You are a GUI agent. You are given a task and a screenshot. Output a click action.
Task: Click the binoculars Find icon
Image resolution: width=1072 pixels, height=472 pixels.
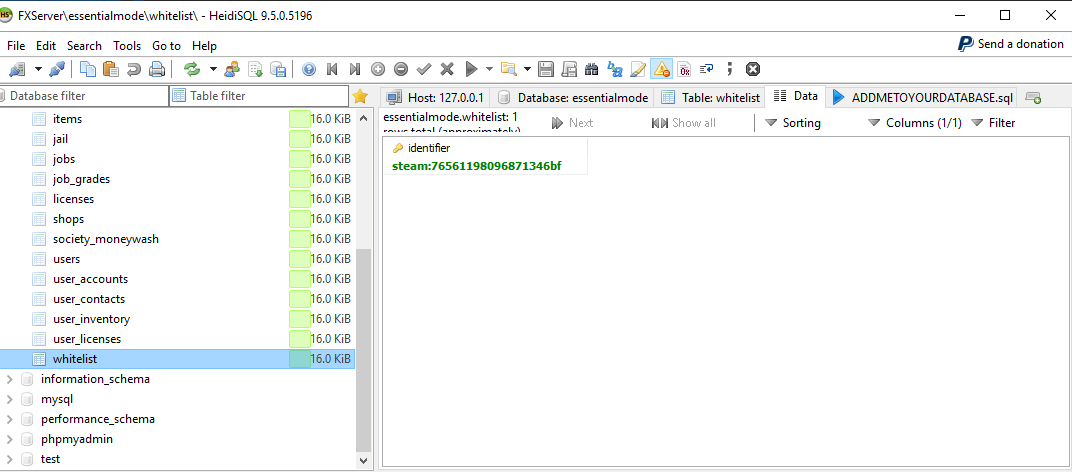click(x=592, y=69)
